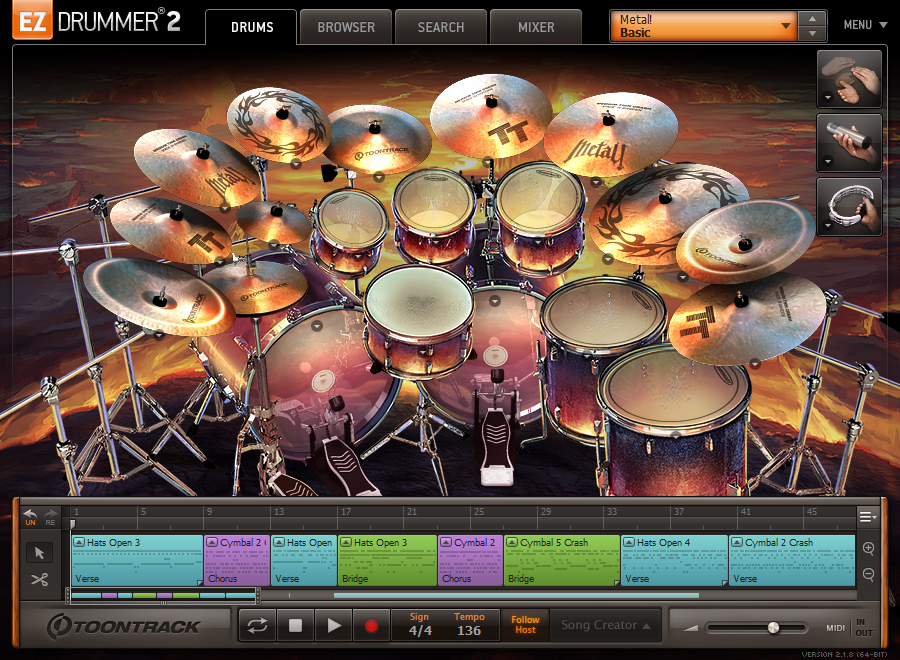The image size is (900, 660).
Task: Expand the Cymbal 2 Crash block menu arrow
Action: click(738, 542)
